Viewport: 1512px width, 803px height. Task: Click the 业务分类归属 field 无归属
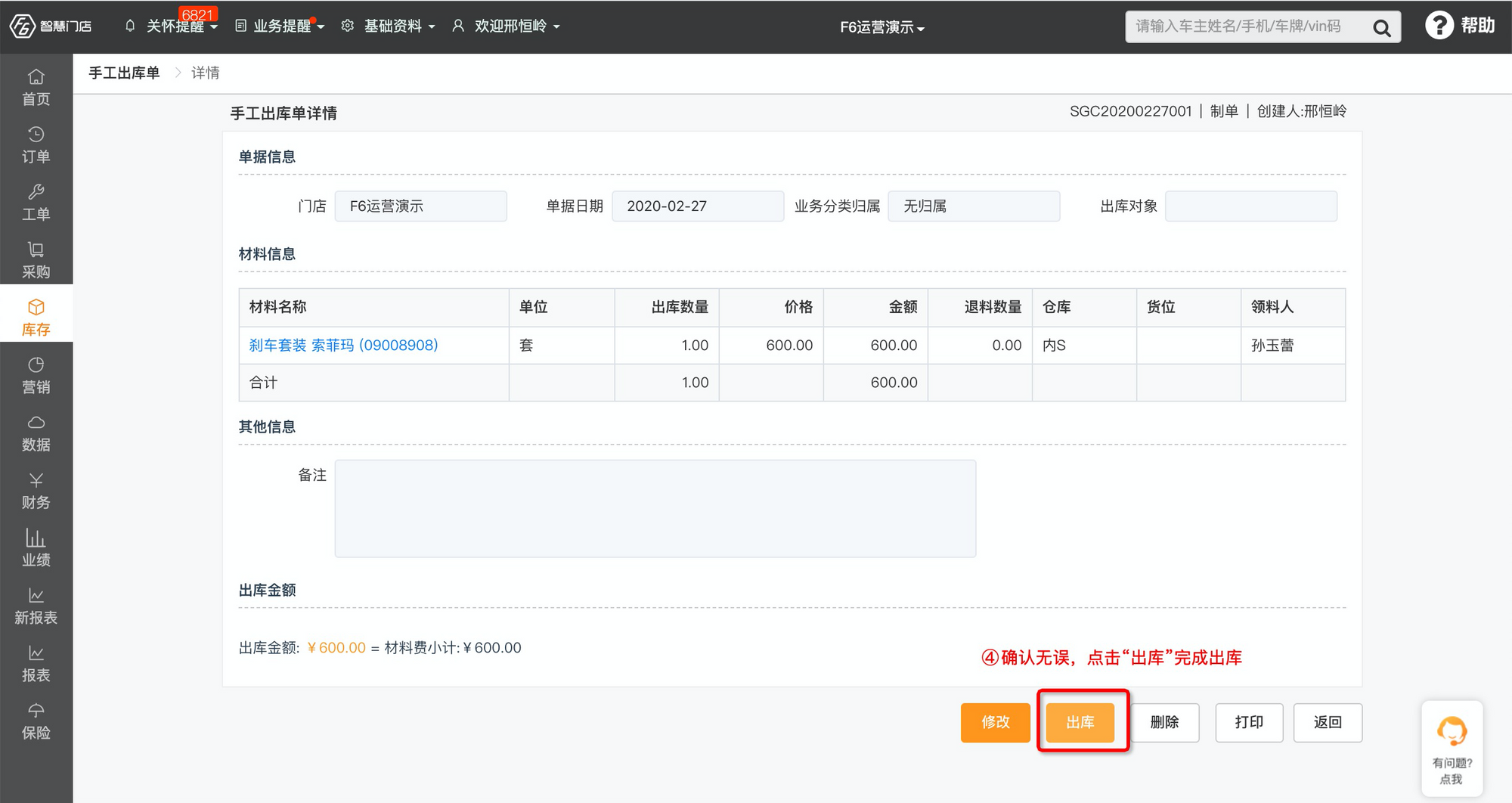[x=974, y=206]
